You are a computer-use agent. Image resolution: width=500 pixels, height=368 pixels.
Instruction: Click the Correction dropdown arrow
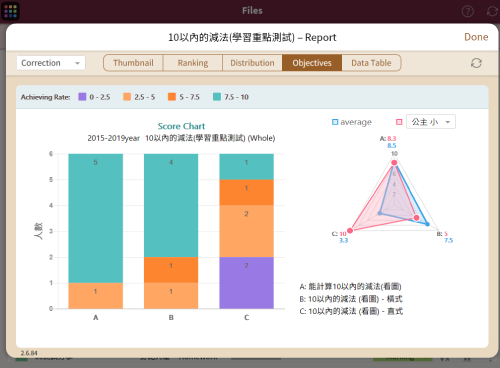coord(77,63)
